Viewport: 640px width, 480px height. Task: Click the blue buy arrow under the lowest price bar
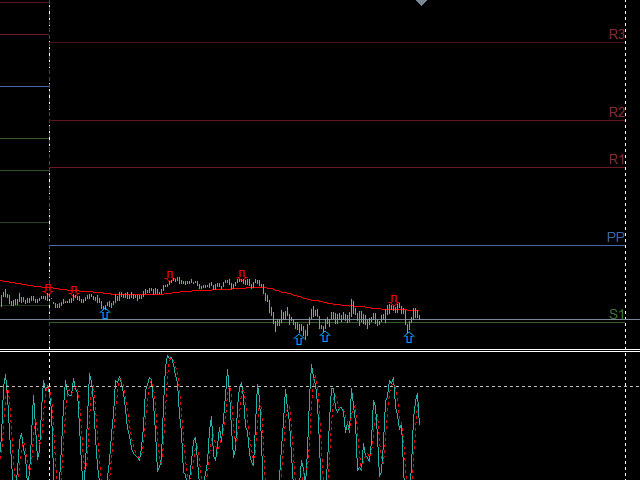[299, 339]
